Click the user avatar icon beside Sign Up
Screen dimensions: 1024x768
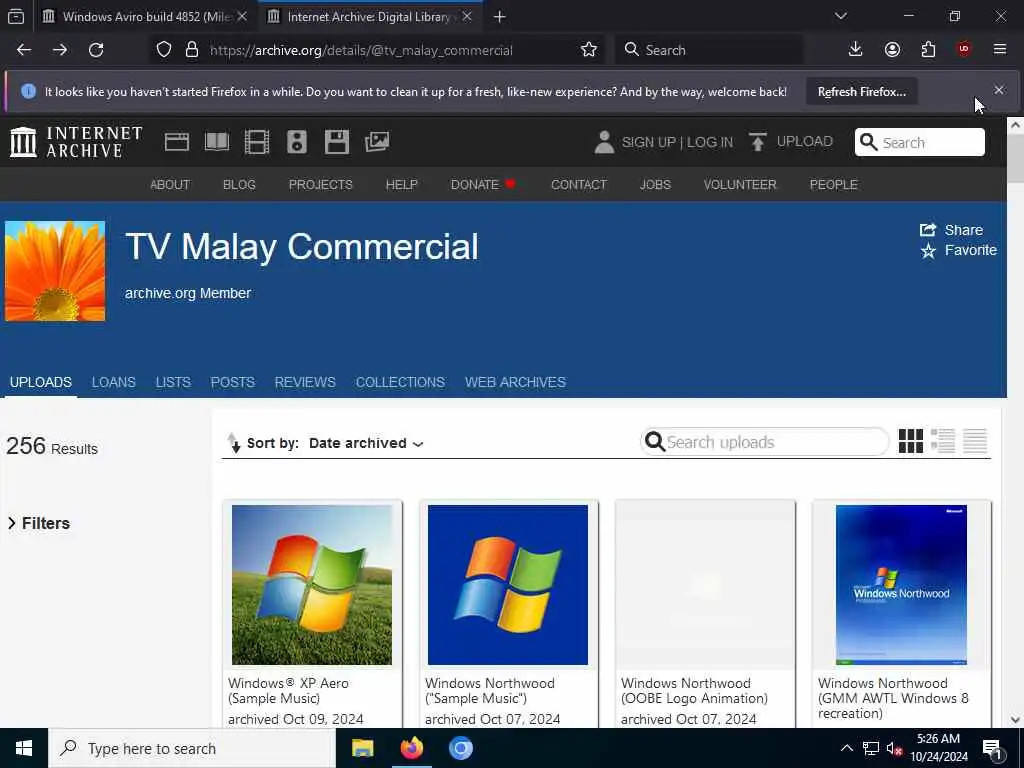coord(604,142)
